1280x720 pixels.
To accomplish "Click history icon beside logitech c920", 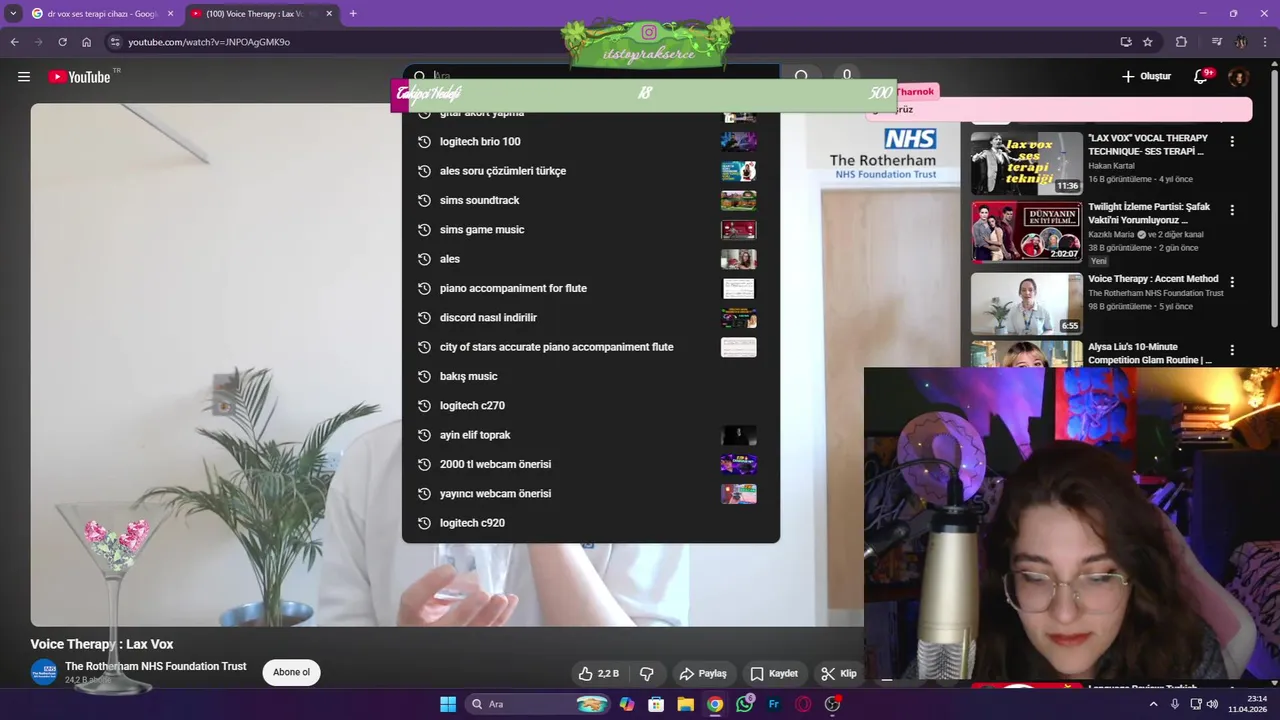I will 424,523.
